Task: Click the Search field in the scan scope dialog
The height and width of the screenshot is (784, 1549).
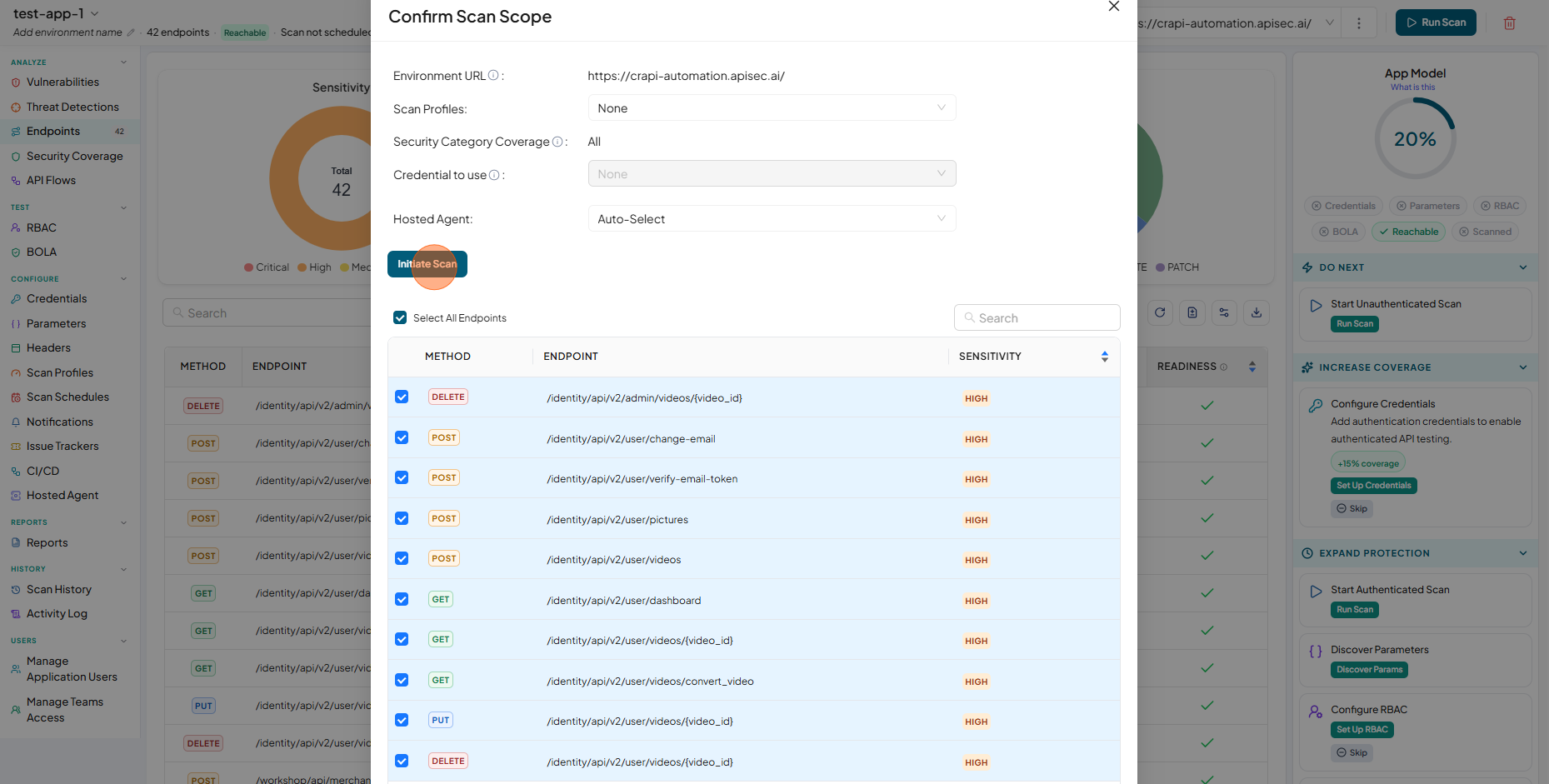Action: coord(1037,317)
